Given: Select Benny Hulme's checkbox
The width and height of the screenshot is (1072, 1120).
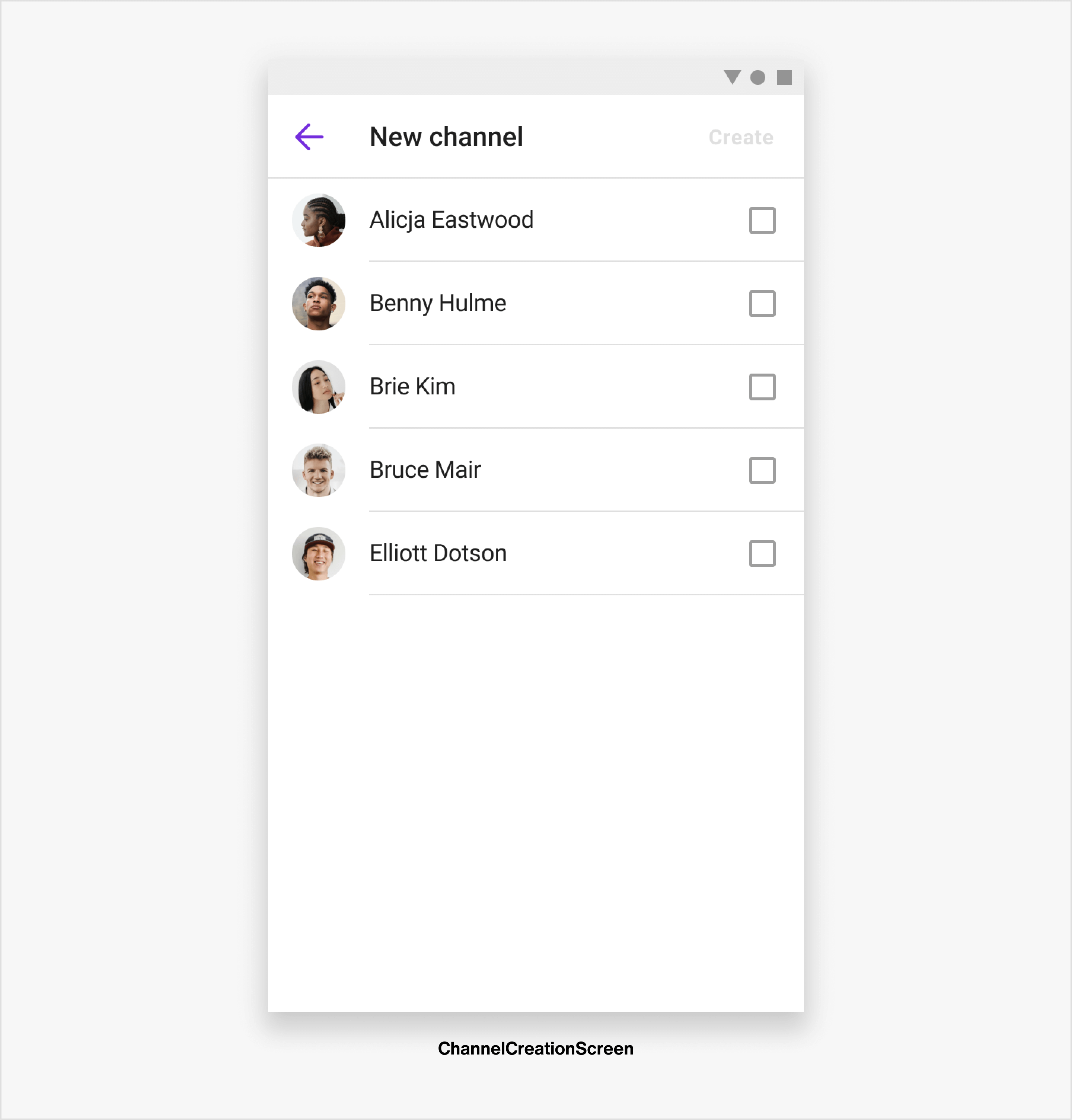Looking at the screenshot, I should [762, 304].
